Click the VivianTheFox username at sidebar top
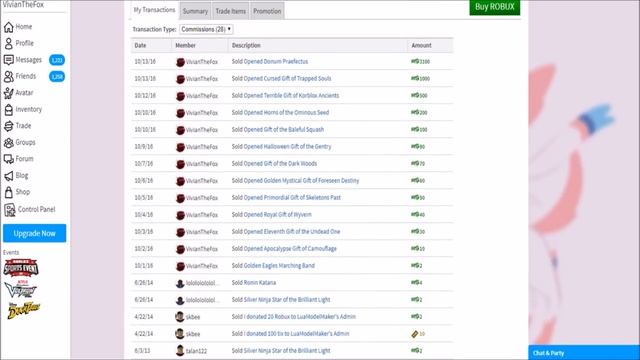Screen dimensions: 640x360 [23, 4]
